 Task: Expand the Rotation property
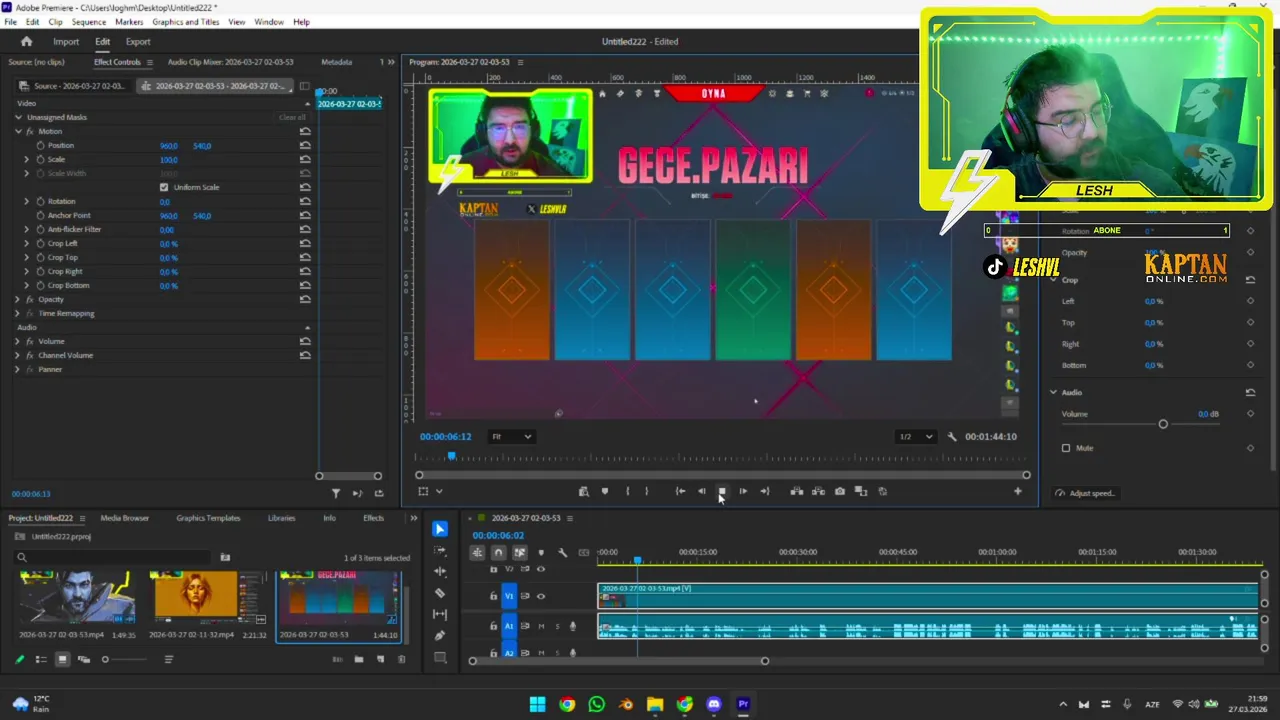click(27, 202)
